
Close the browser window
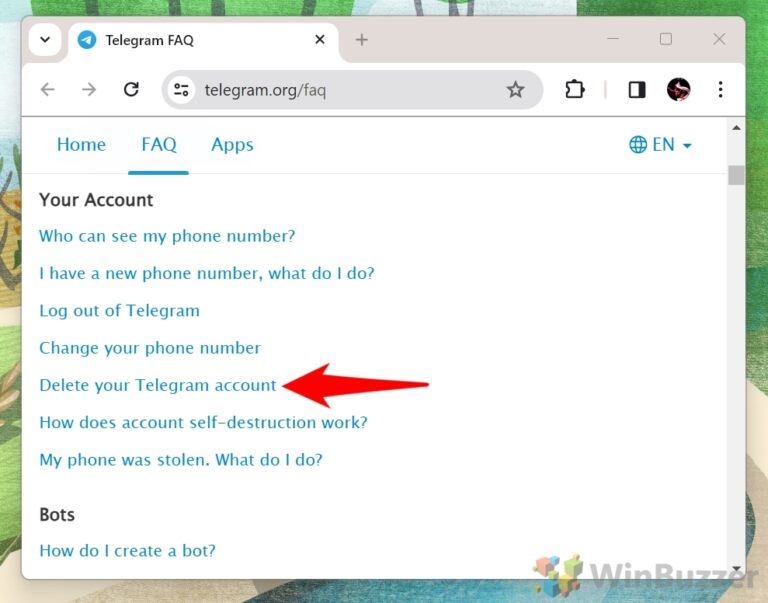(719, 39)
